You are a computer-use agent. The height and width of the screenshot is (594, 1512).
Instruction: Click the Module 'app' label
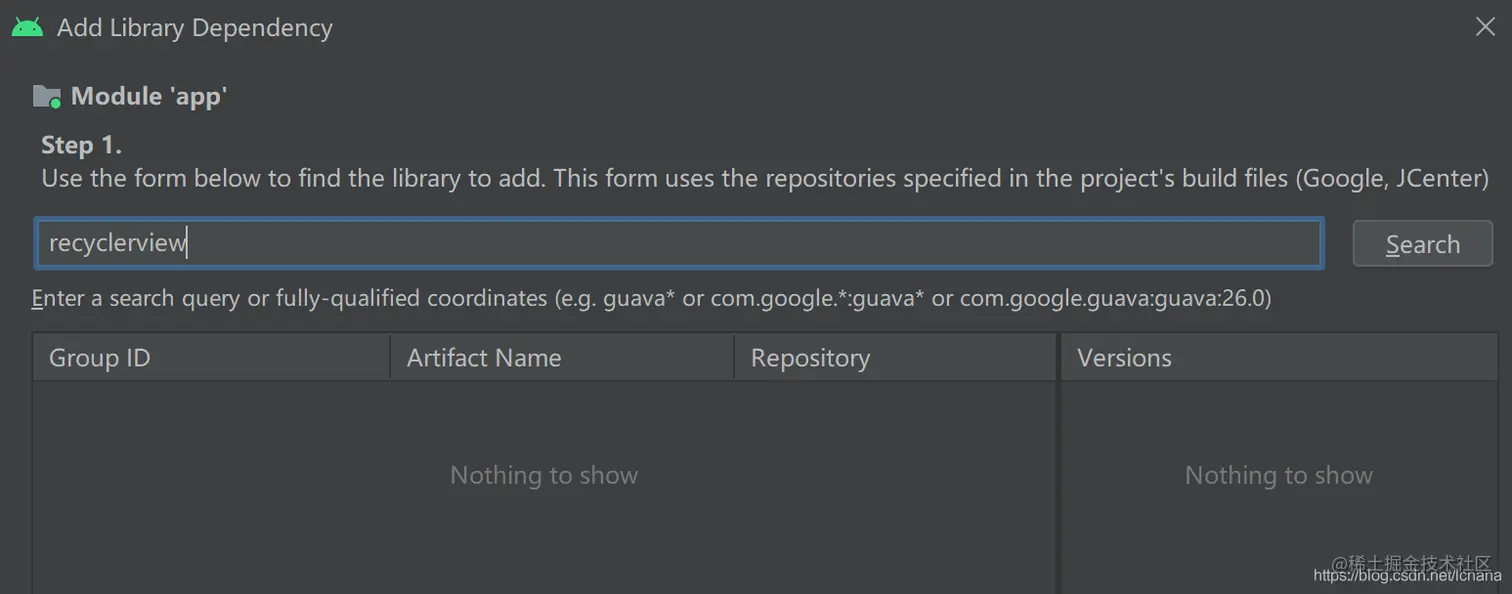click(149, 97)
